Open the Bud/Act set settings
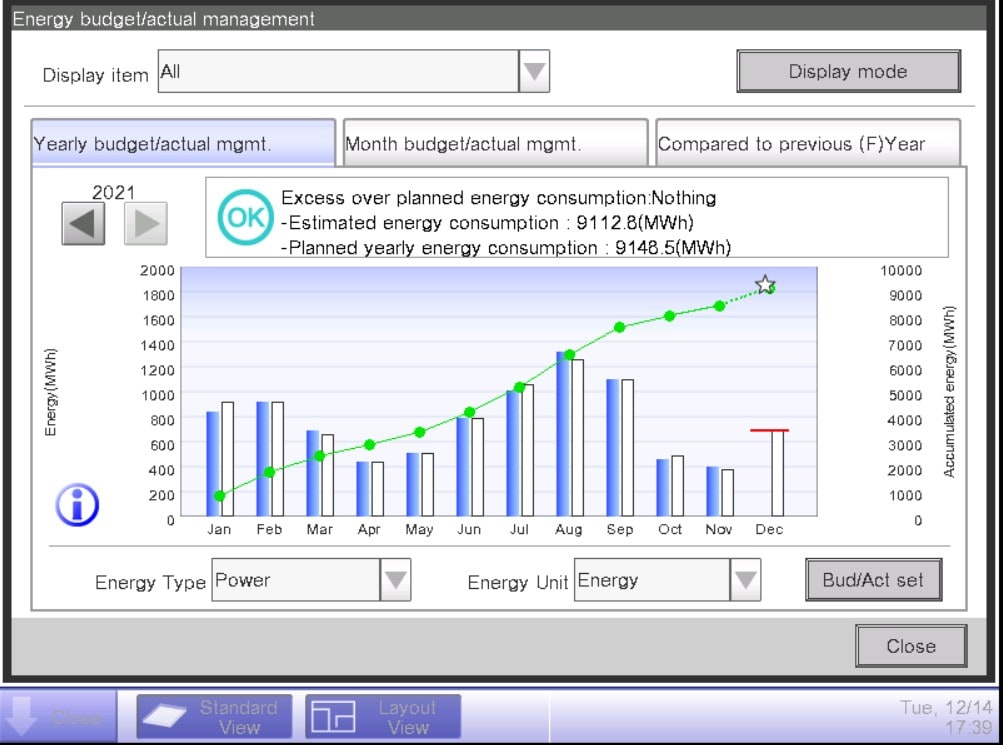Screen dimensions: 1003x745 point(873,580)
